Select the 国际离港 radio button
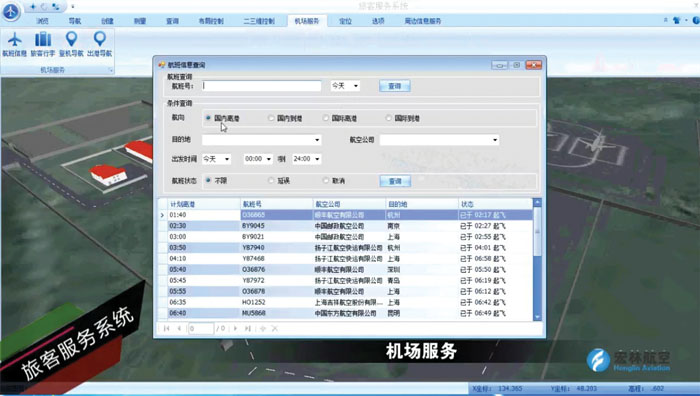700x396 pixels. tap(326, 118)
